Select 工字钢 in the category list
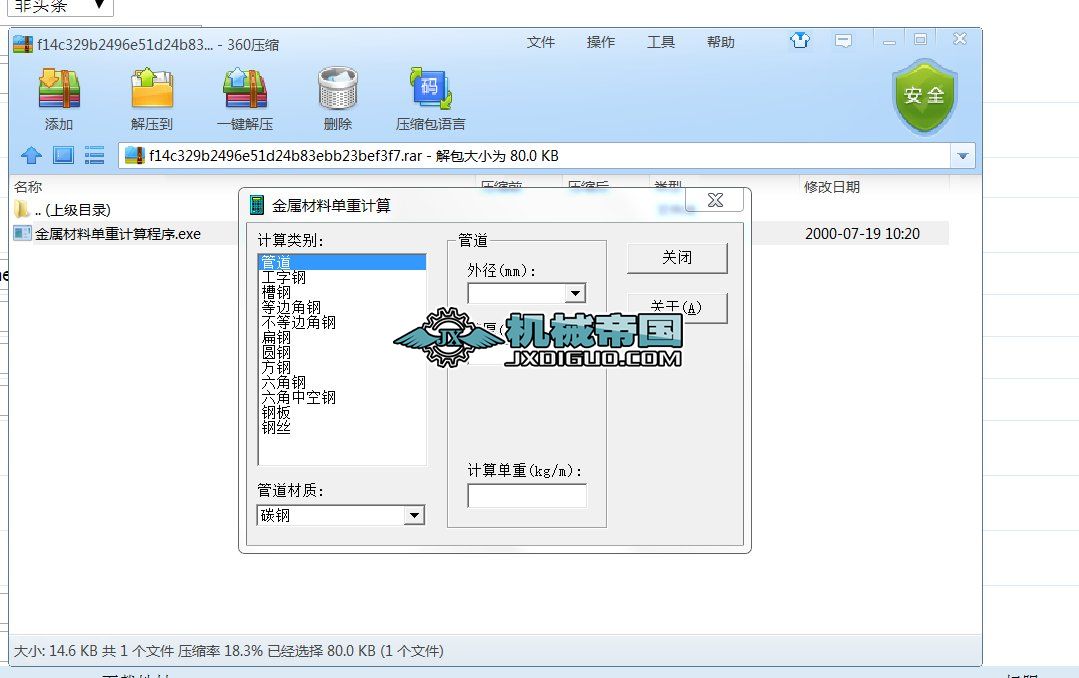This screenshot has height=678, width=1079. point(342,277)
